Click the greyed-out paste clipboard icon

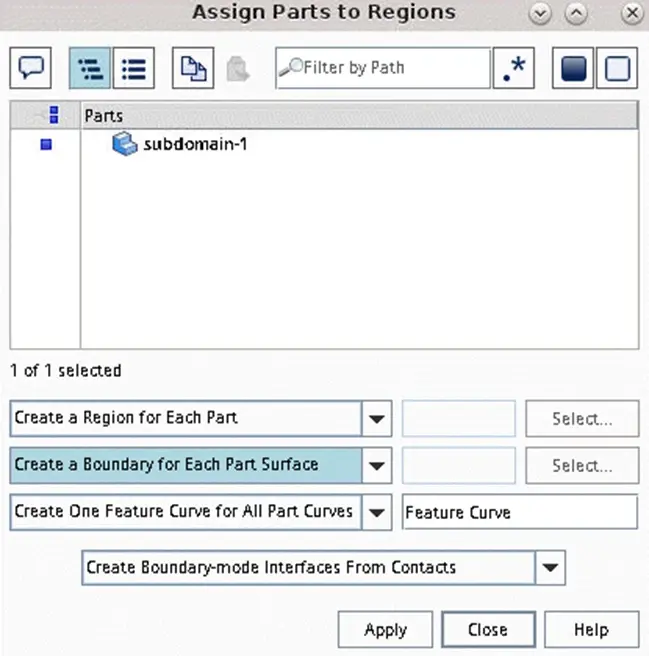point(238,69)
